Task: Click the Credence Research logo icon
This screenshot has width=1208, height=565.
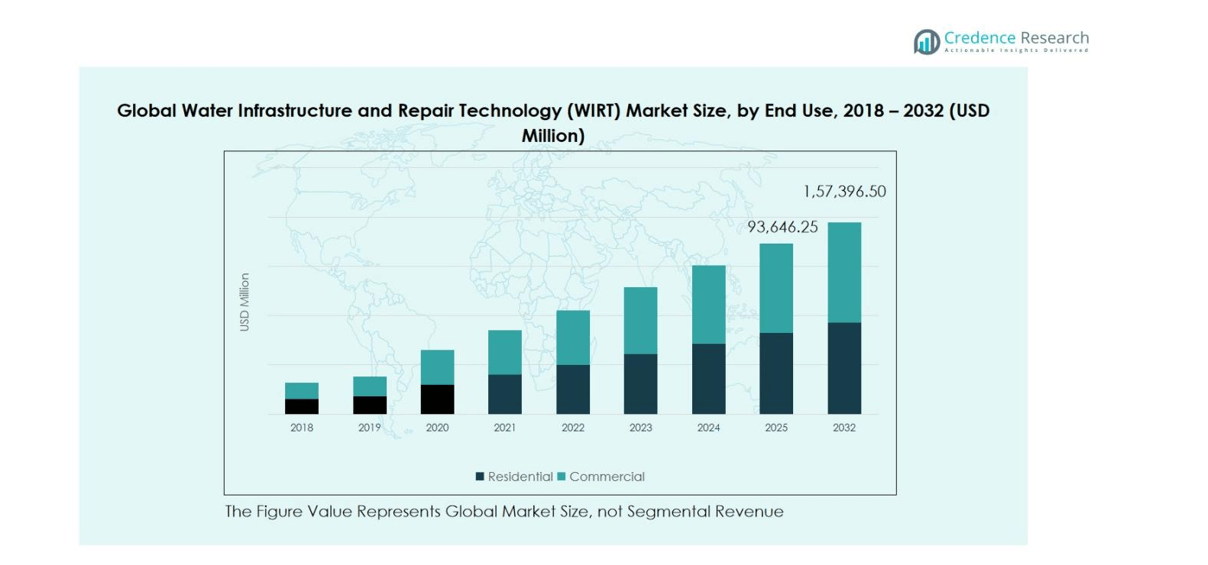Action: click(926, 41)
